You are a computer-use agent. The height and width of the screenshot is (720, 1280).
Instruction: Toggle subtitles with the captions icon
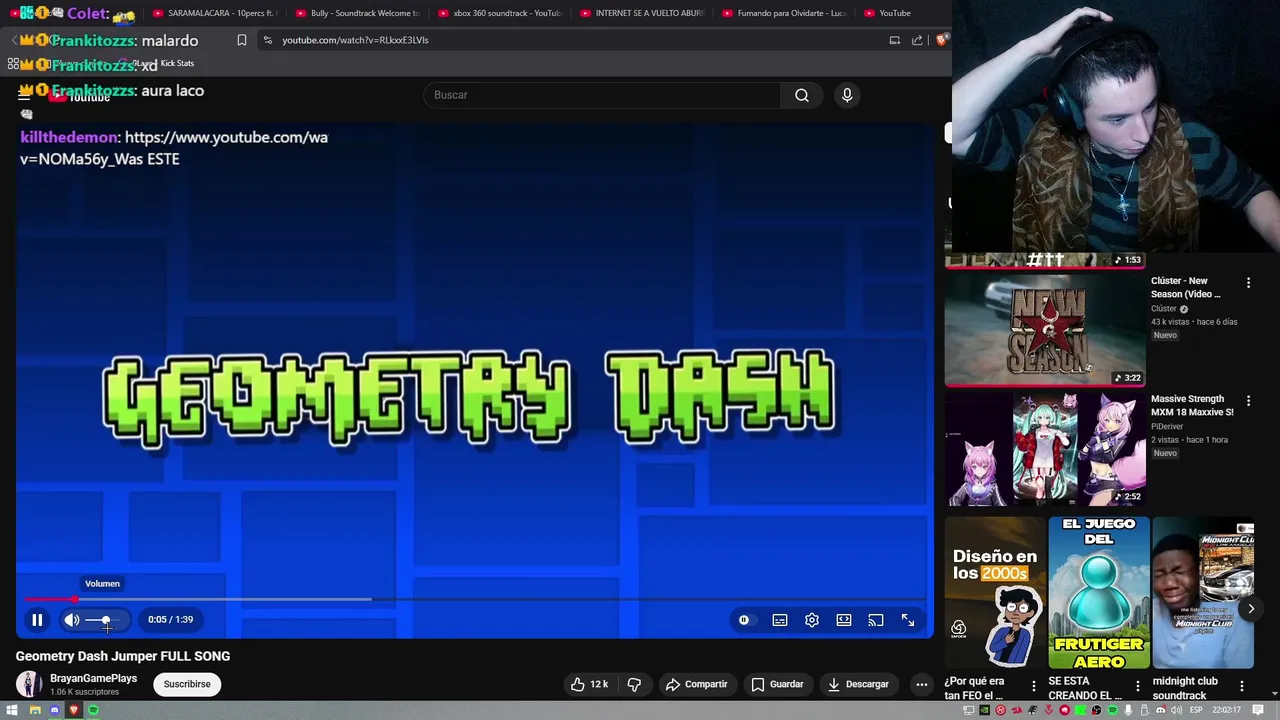pyautogui.click(x=780, y=620)
